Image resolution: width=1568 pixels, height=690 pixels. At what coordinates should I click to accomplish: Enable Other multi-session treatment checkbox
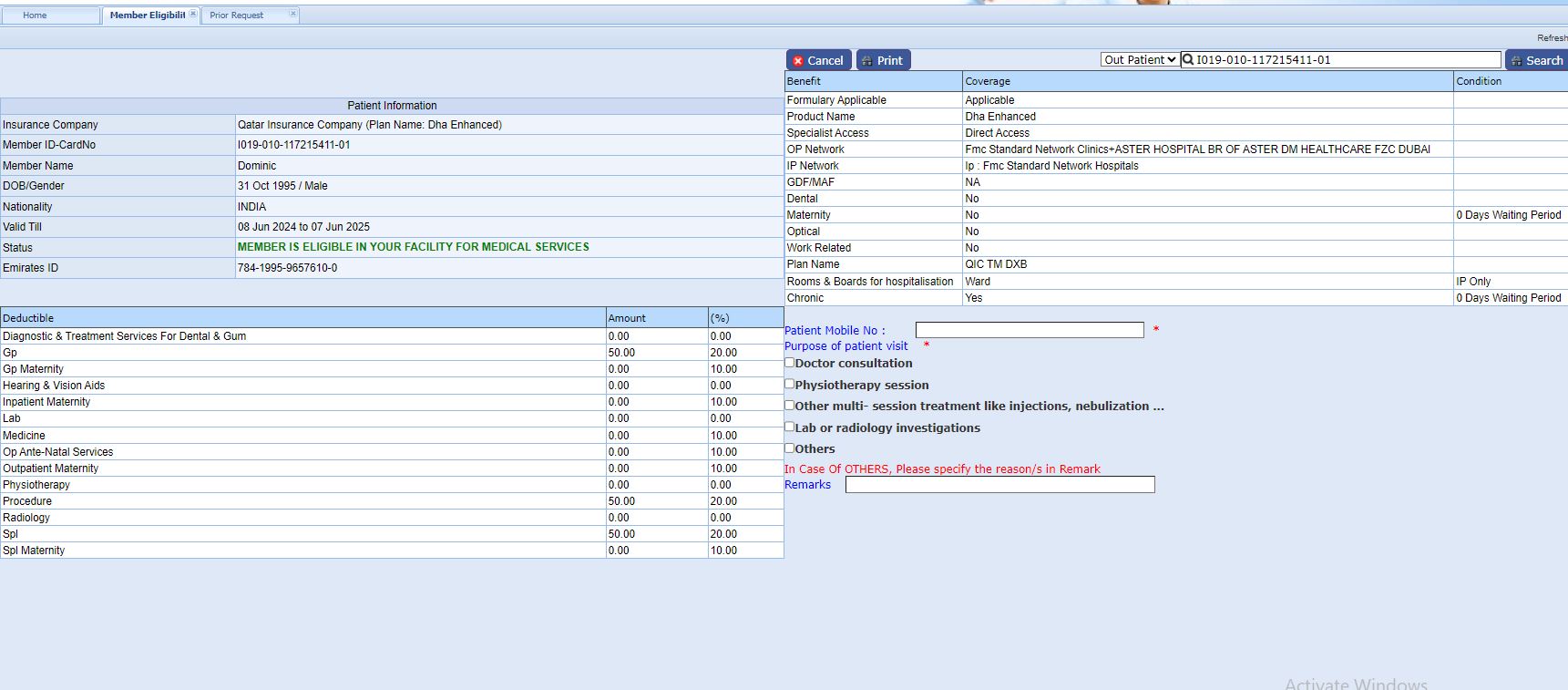[x=790, y=406]
